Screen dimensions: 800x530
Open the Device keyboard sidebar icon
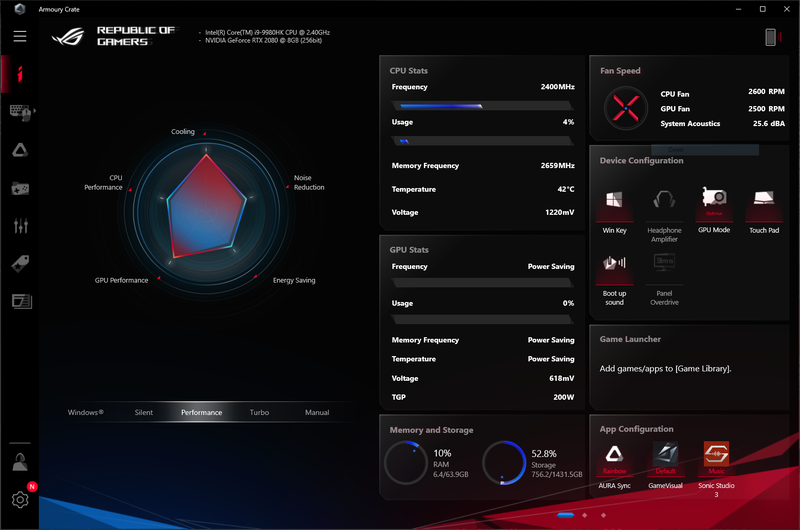tap(20, 112)
